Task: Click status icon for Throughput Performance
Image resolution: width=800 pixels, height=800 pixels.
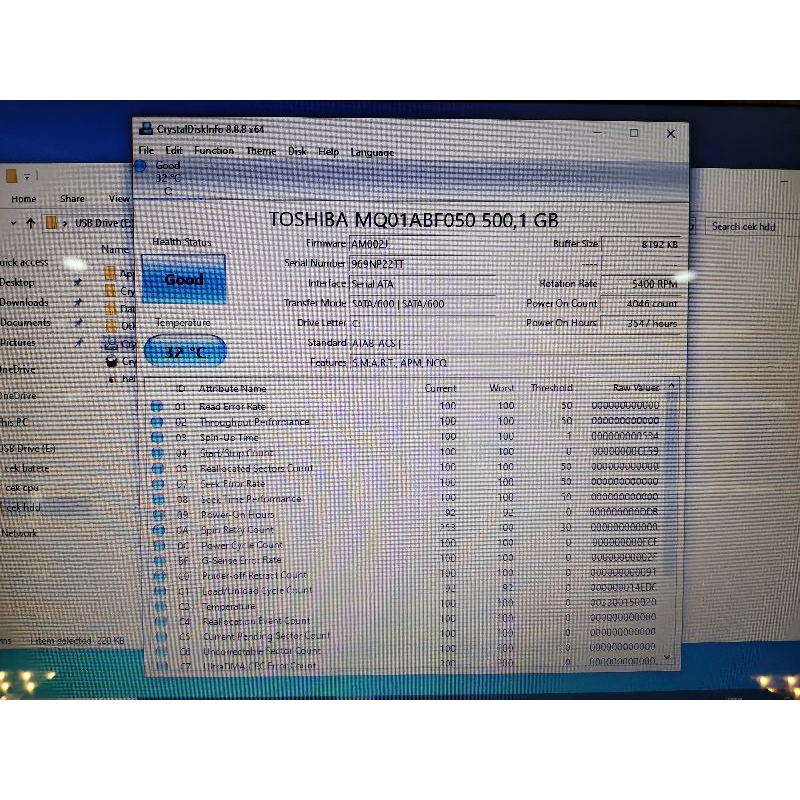Action: 157,422
